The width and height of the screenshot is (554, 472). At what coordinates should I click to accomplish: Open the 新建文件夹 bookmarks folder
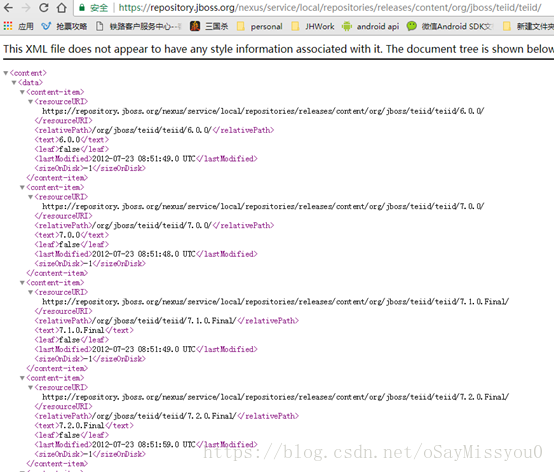pyautogui.click(x=528, y=26)
